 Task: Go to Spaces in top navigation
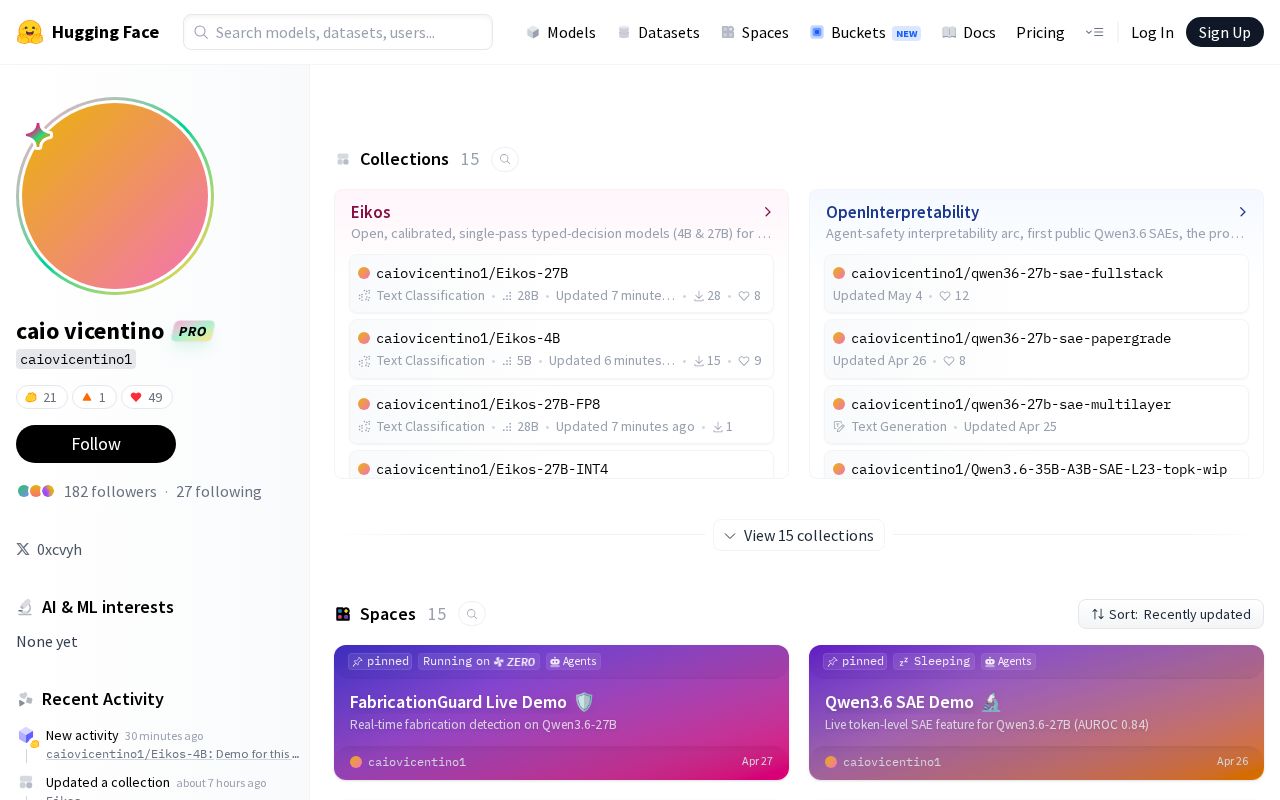pyautogui.click(x=755, y=32)
